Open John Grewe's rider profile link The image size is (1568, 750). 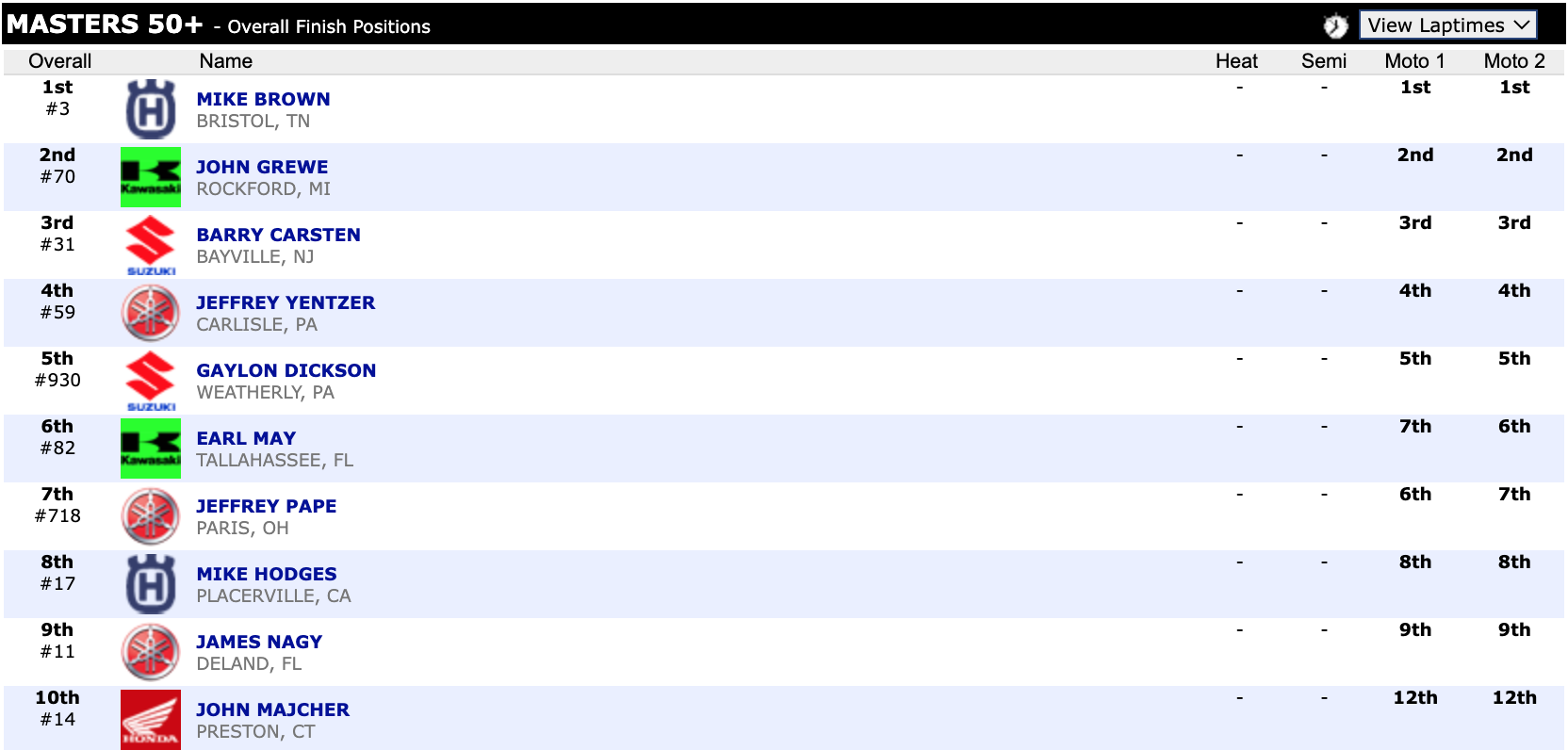(262, 167)
